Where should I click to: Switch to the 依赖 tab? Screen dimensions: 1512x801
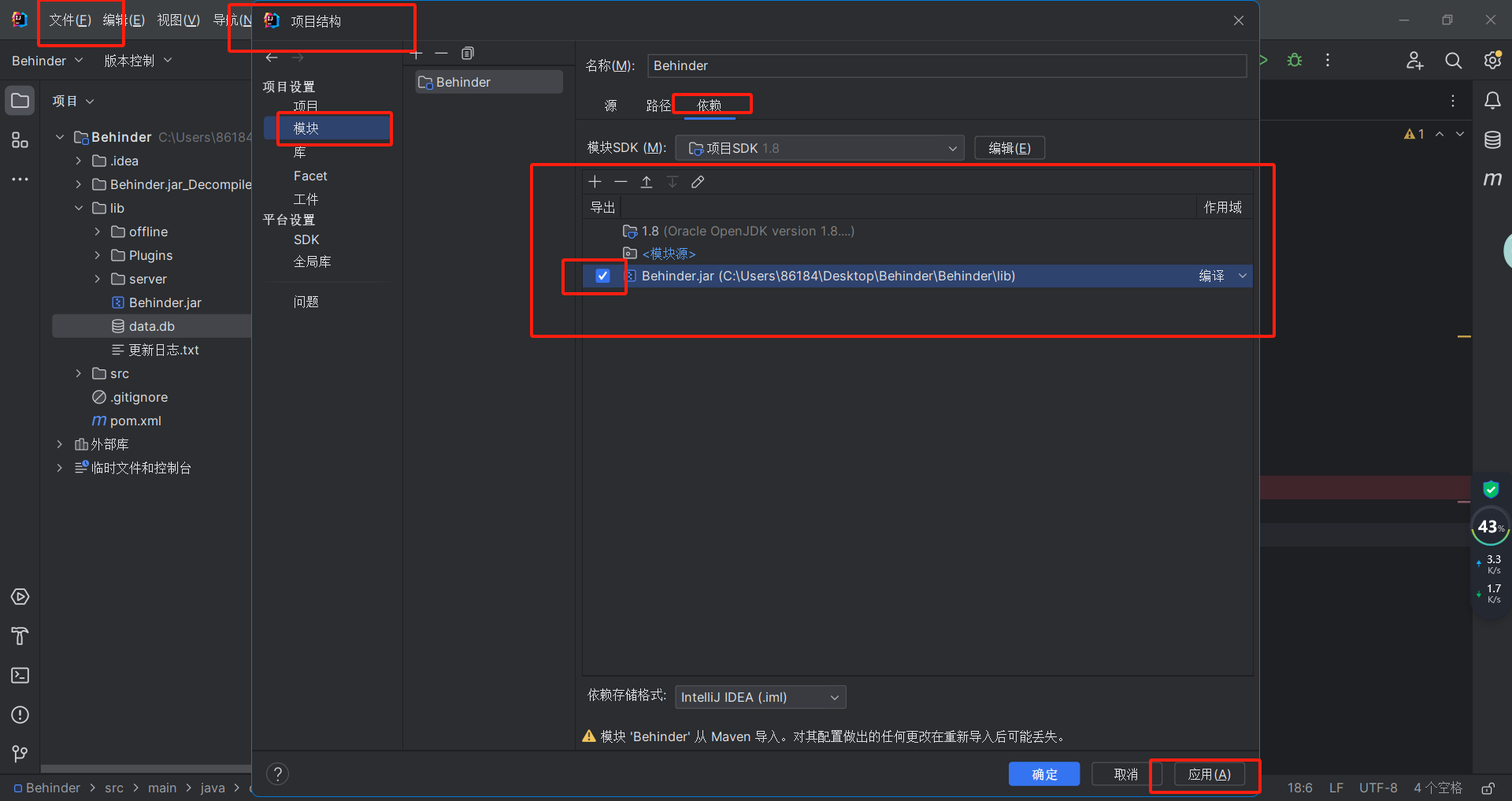point(709,106)
